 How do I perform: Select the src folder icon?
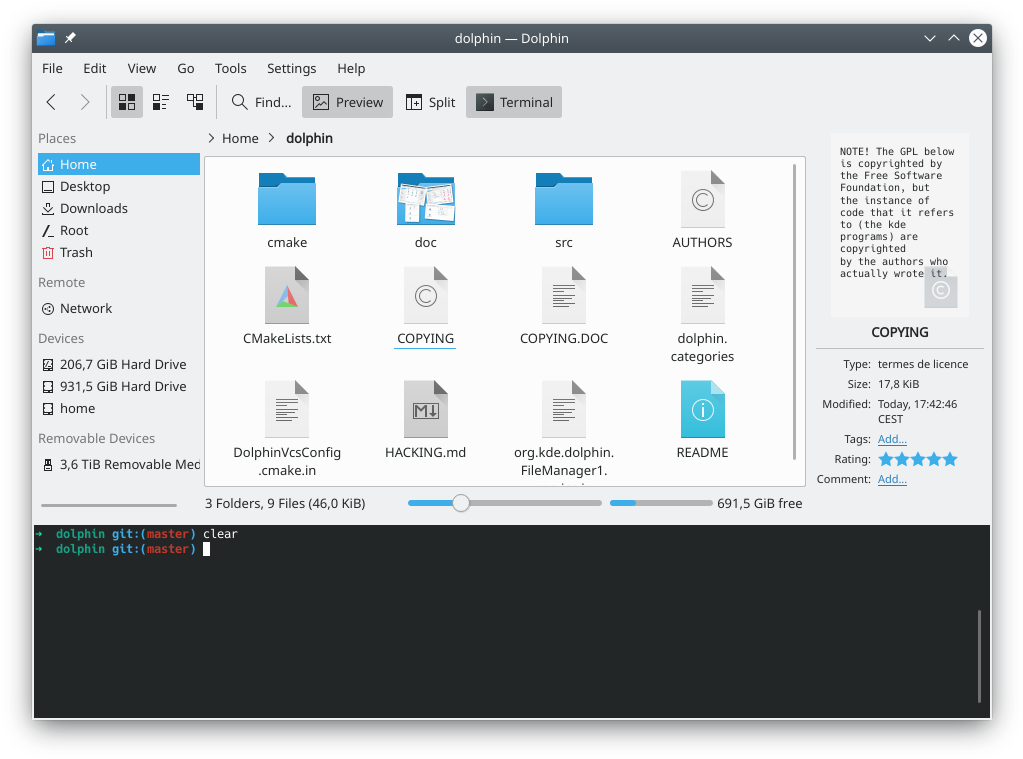[564, 199]
